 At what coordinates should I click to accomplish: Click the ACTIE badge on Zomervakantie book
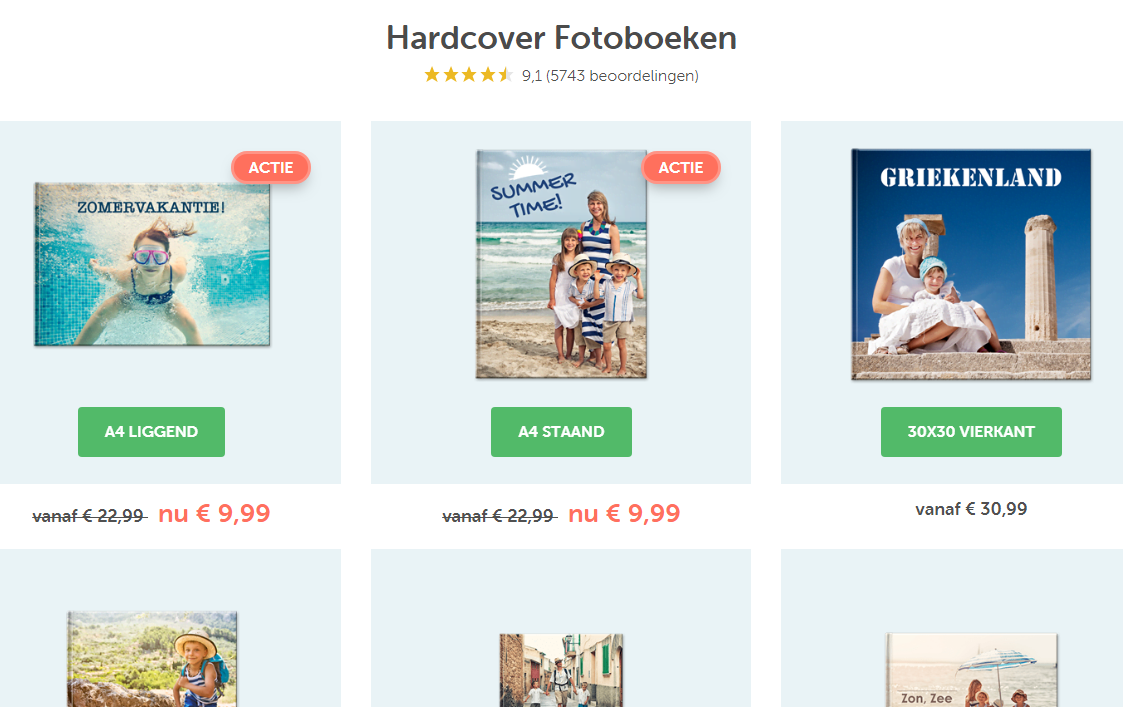coord(271,168)
